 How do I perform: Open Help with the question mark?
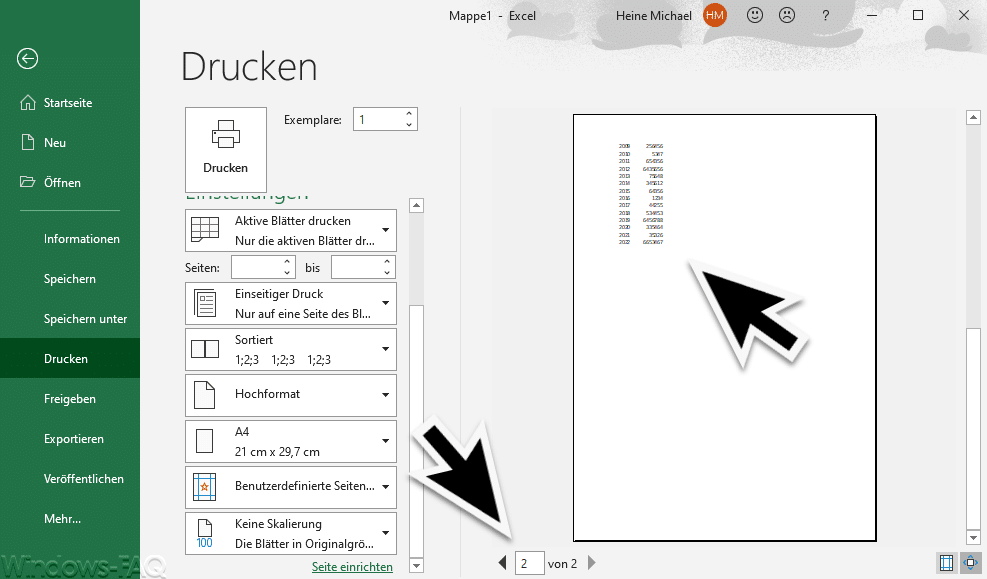coord(826,16)
